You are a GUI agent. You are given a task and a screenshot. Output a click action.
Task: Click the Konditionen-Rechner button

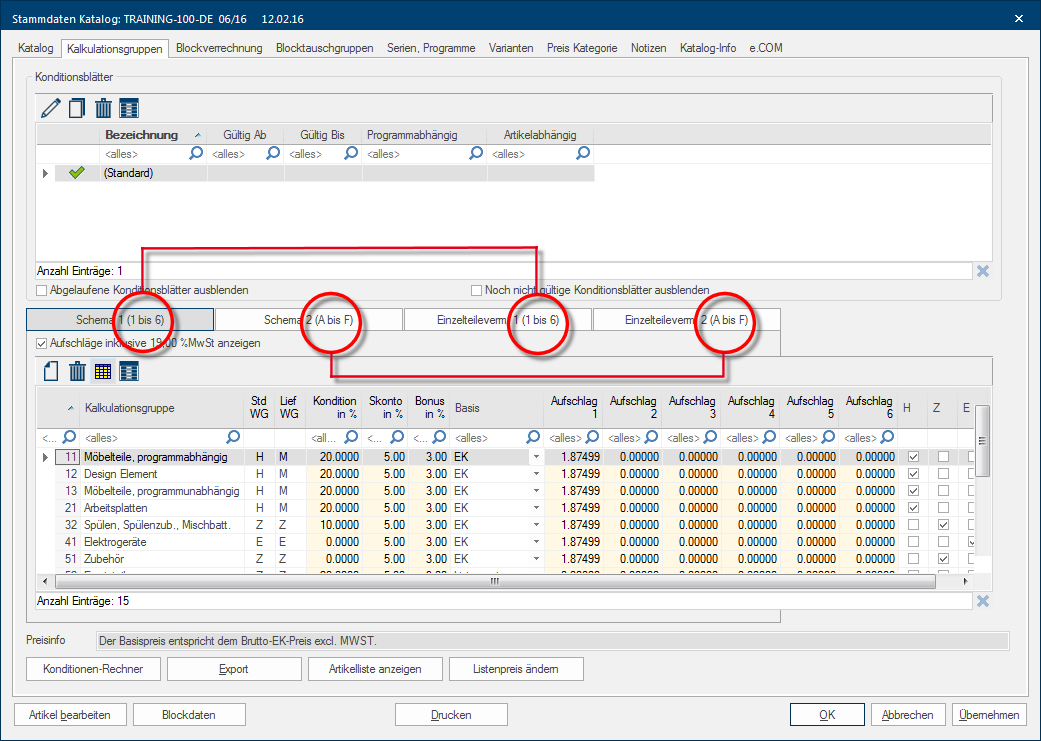(x=93, y=669)
